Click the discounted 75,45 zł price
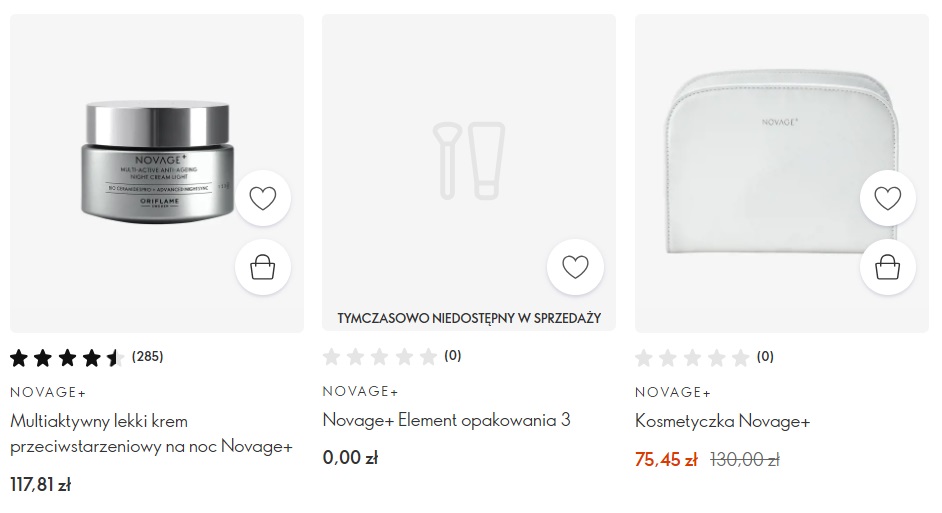 click(666, 460)
